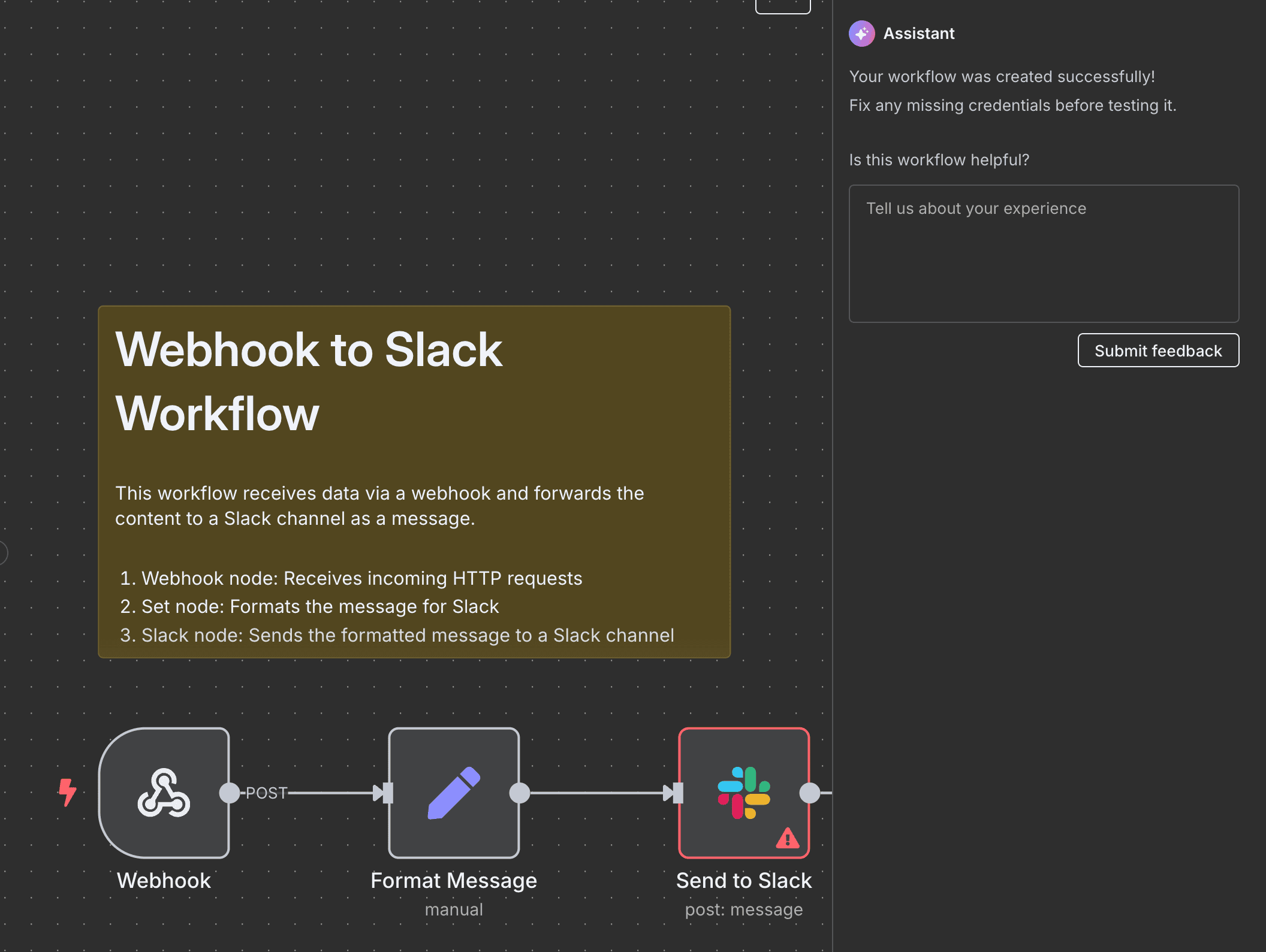This screenshot has width=1266, height=952.
Task: Click the Webhook node's output connector dot
Action: (x=230, y=793)
